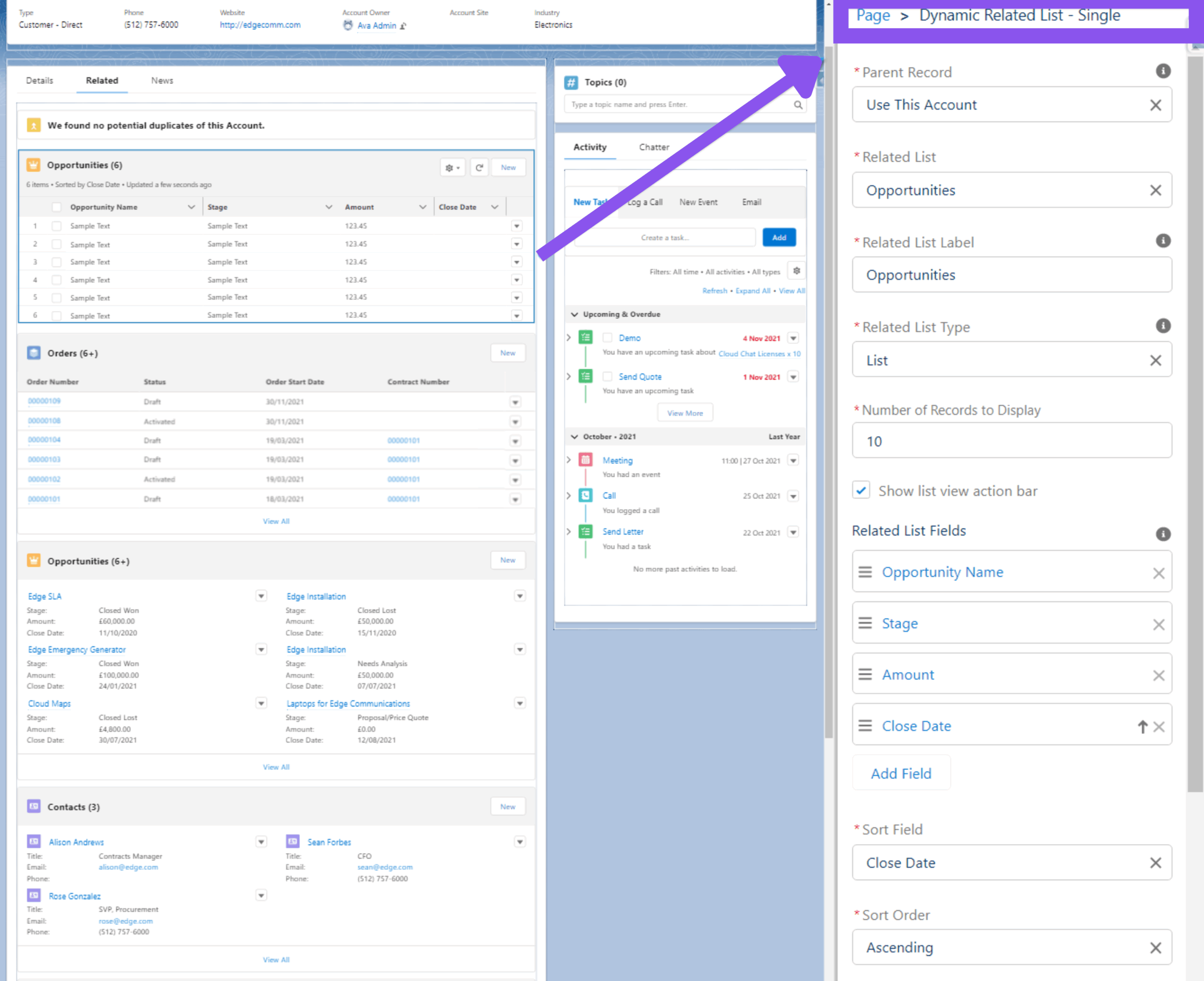Open the Sort Order Ascending combo box
1204x981 pixels.
coord(1011,948)
